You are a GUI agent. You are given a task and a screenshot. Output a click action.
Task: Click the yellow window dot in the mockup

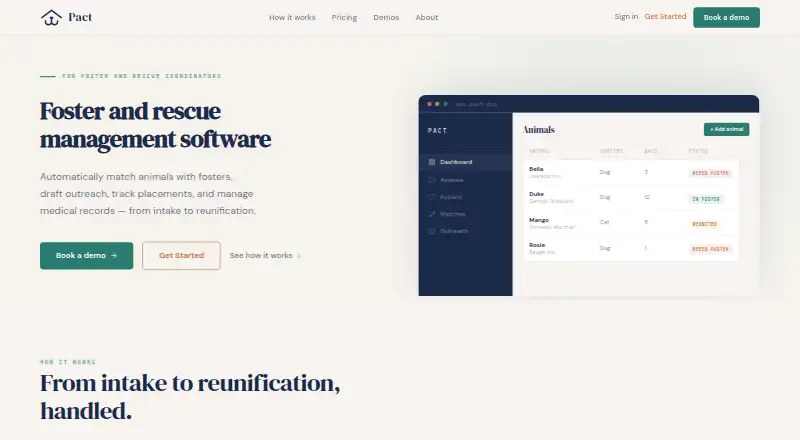pyautogui.click(x=437, y=104)
